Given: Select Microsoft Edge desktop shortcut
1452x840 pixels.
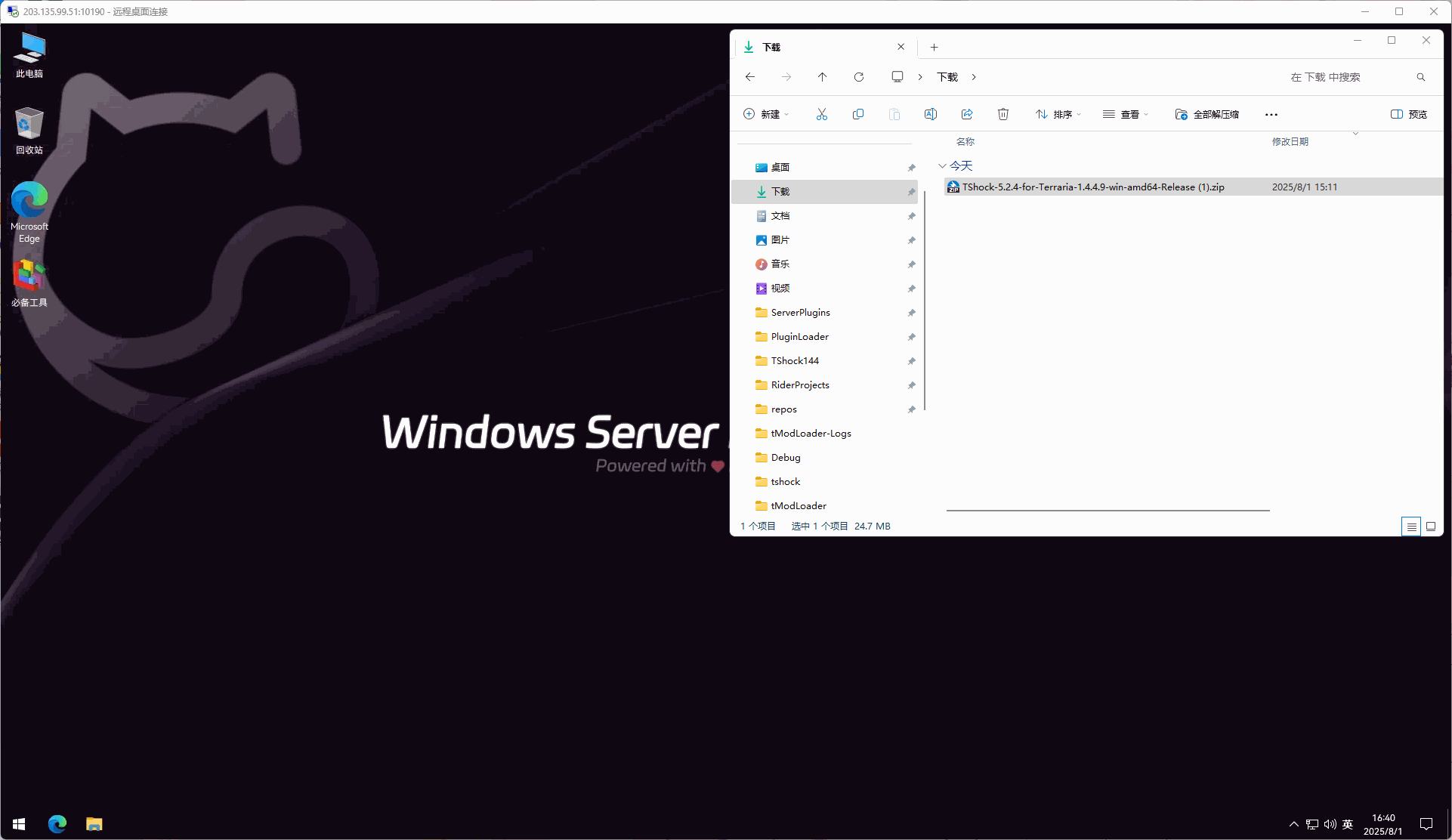Looking at the screenshot, I should click(x=29, y=212).
